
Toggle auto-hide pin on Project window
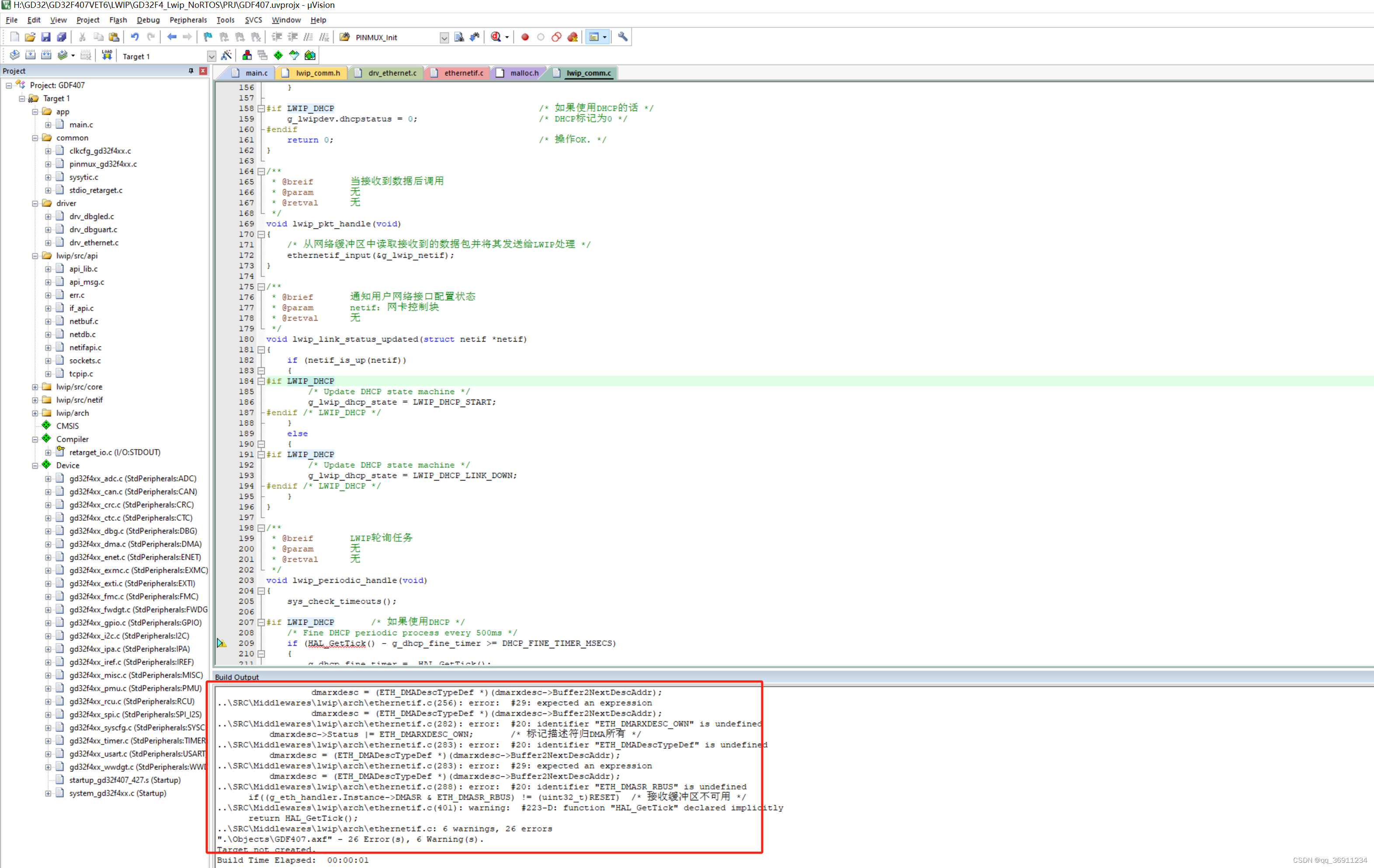191,70
